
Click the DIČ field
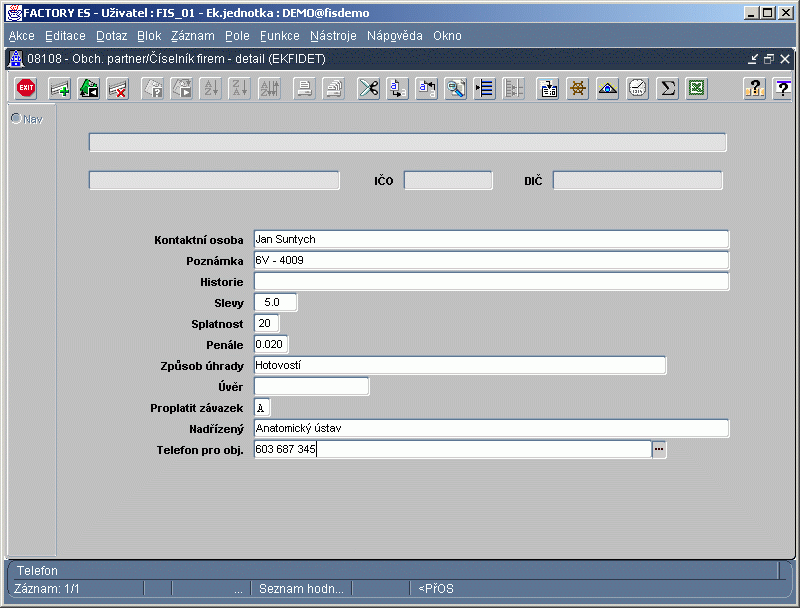tap(638, 181)
